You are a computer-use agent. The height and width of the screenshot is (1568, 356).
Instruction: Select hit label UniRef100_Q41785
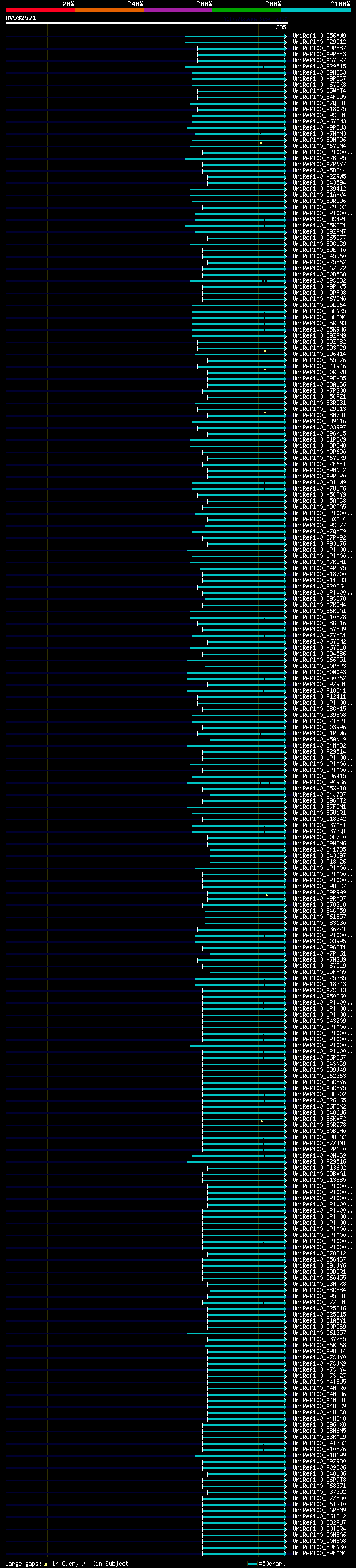[x=319, y=849]
